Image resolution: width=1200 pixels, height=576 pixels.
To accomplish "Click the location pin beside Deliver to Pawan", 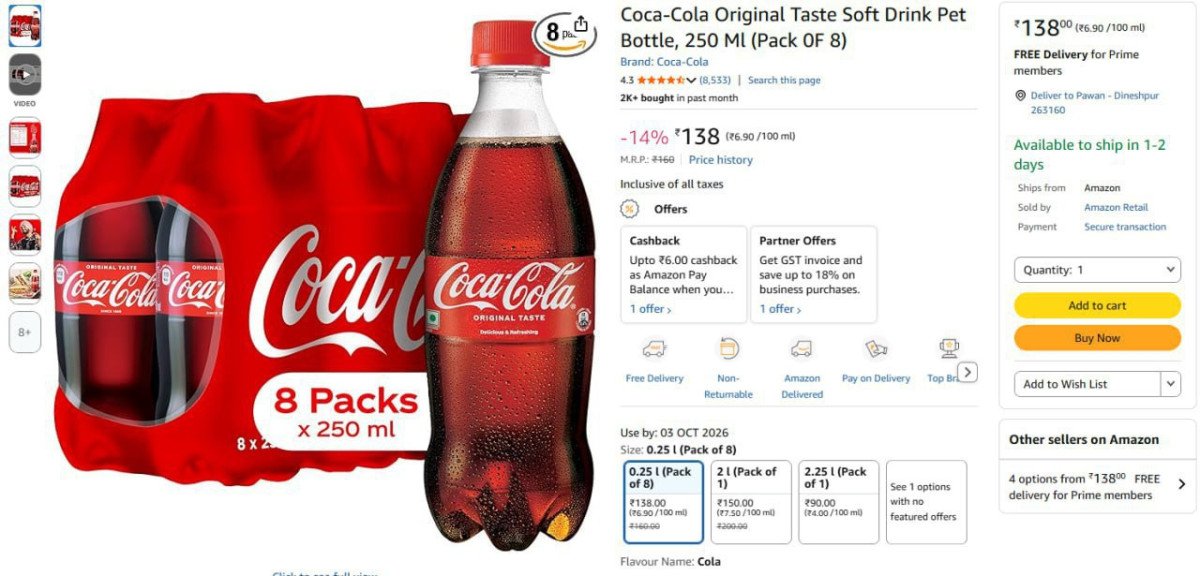I will 1021,96.
